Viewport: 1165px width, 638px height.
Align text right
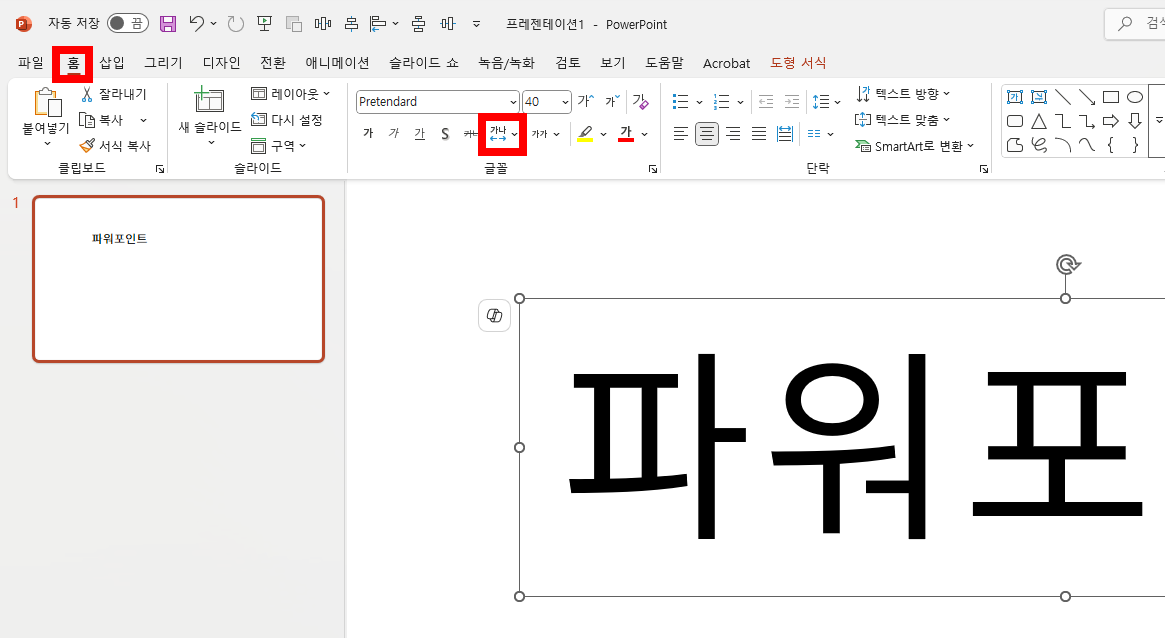pos(733,134)
